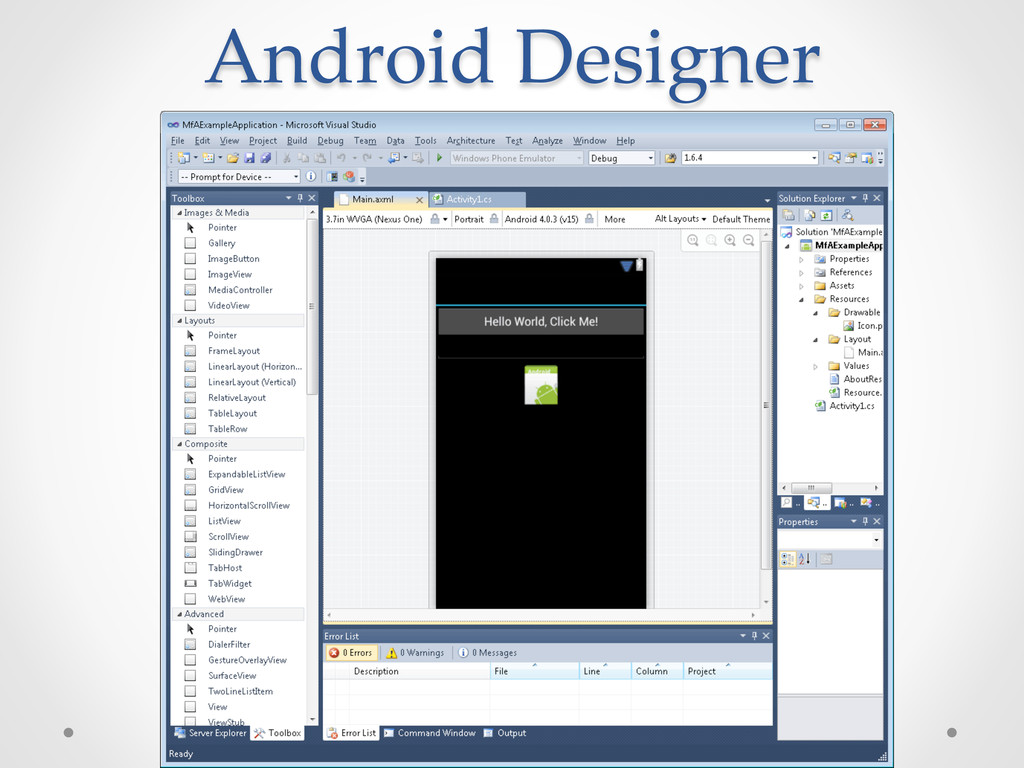Image resolution: width=1024 pixels, height=768 pixels.
Task: Collapse the Advanced toolbox group
Action: pos(180,615)
